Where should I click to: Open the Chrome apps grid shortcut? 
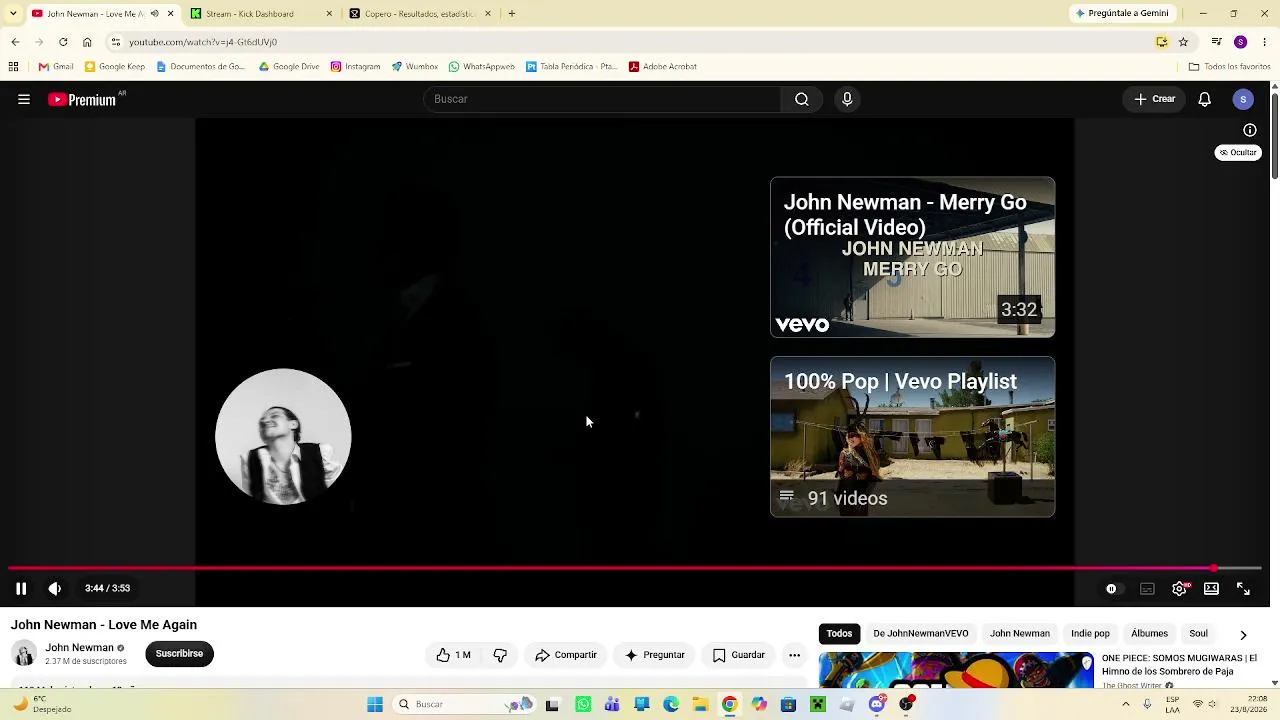tap(13, 67)
